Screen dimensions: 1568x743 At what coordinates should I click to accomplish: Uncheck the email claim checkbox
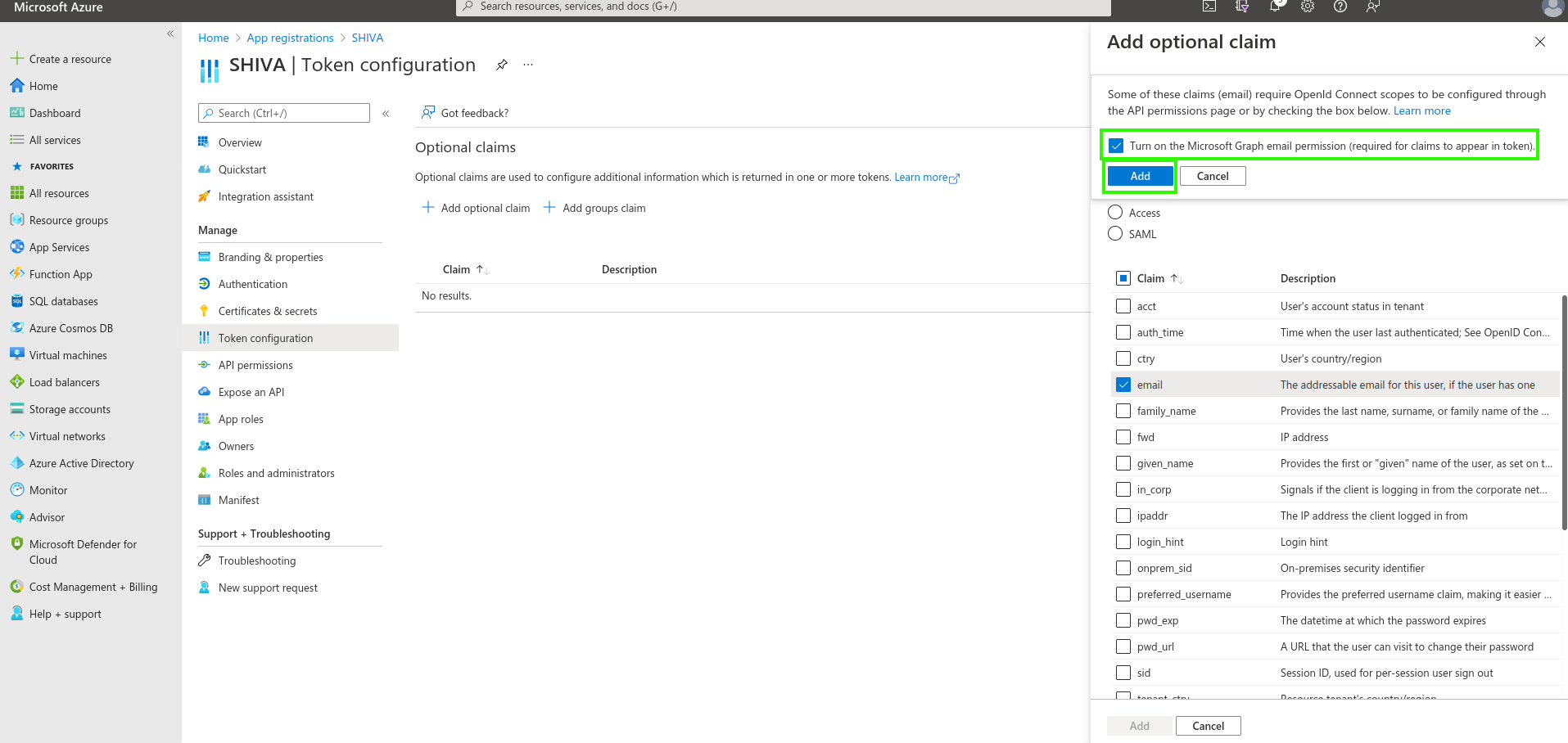pyautogui.click(x=1123, y=385)
